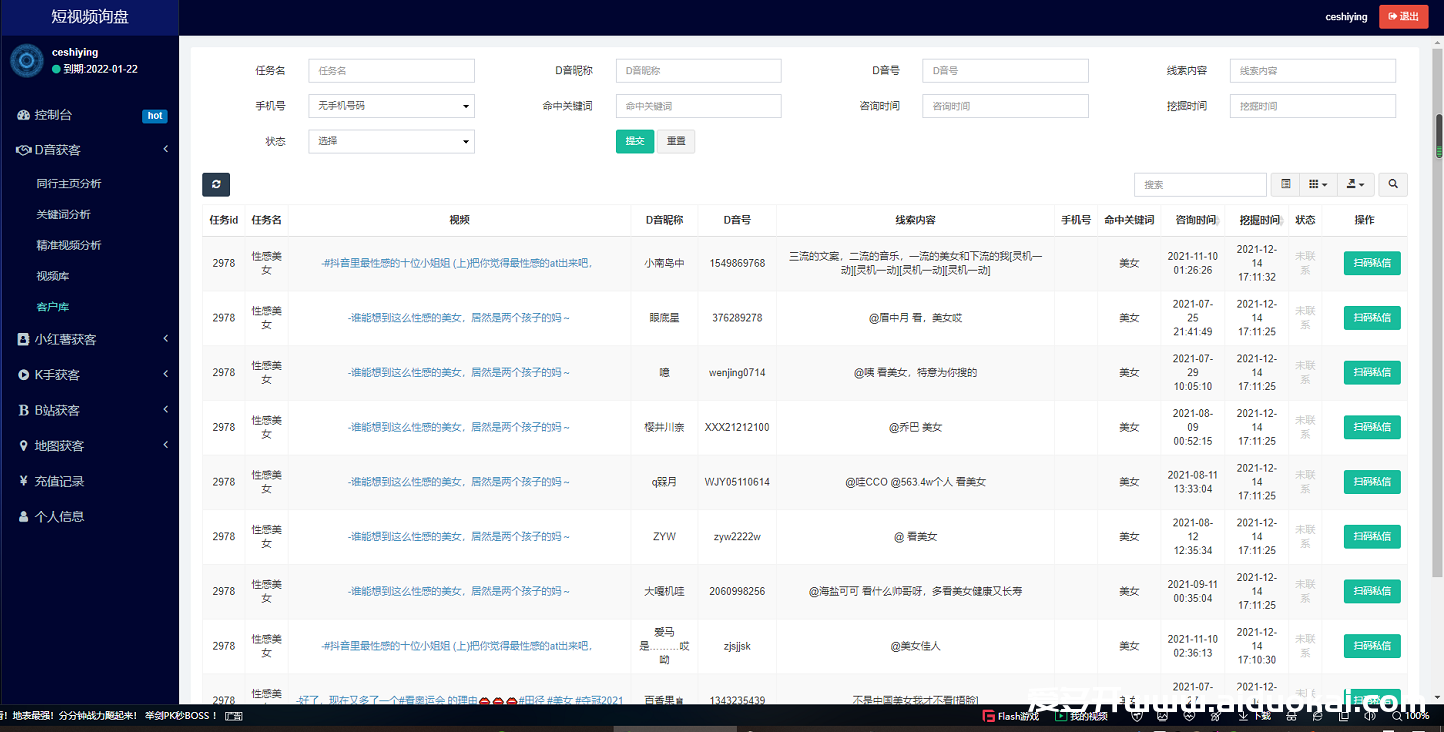Sort by 咨询时间 column header

(1195, 220)
